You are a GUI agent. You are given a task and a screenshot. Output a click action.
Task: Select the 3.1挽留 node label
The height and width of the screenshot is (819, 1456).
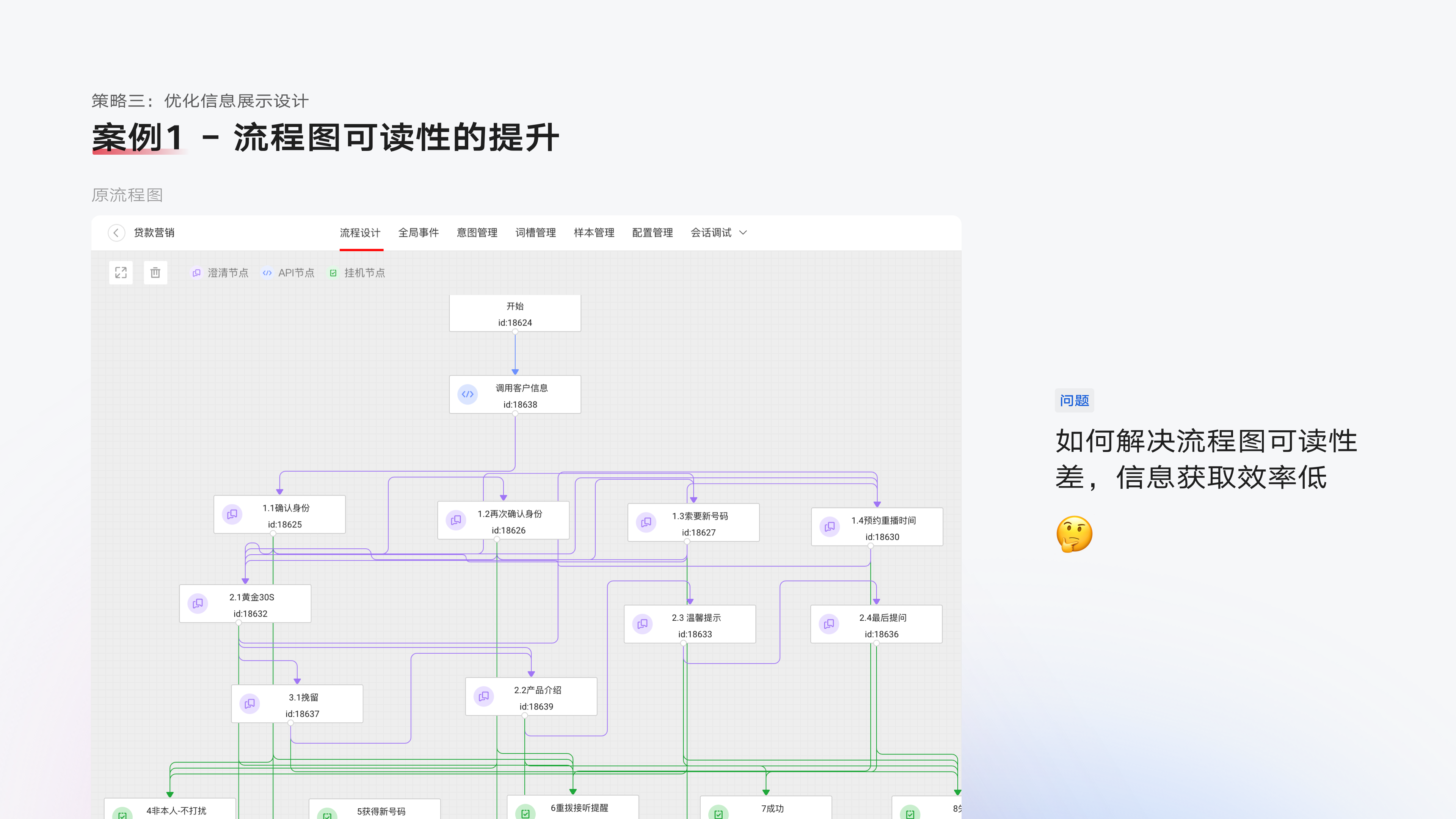pyautogui.click(x=303, y=698)
